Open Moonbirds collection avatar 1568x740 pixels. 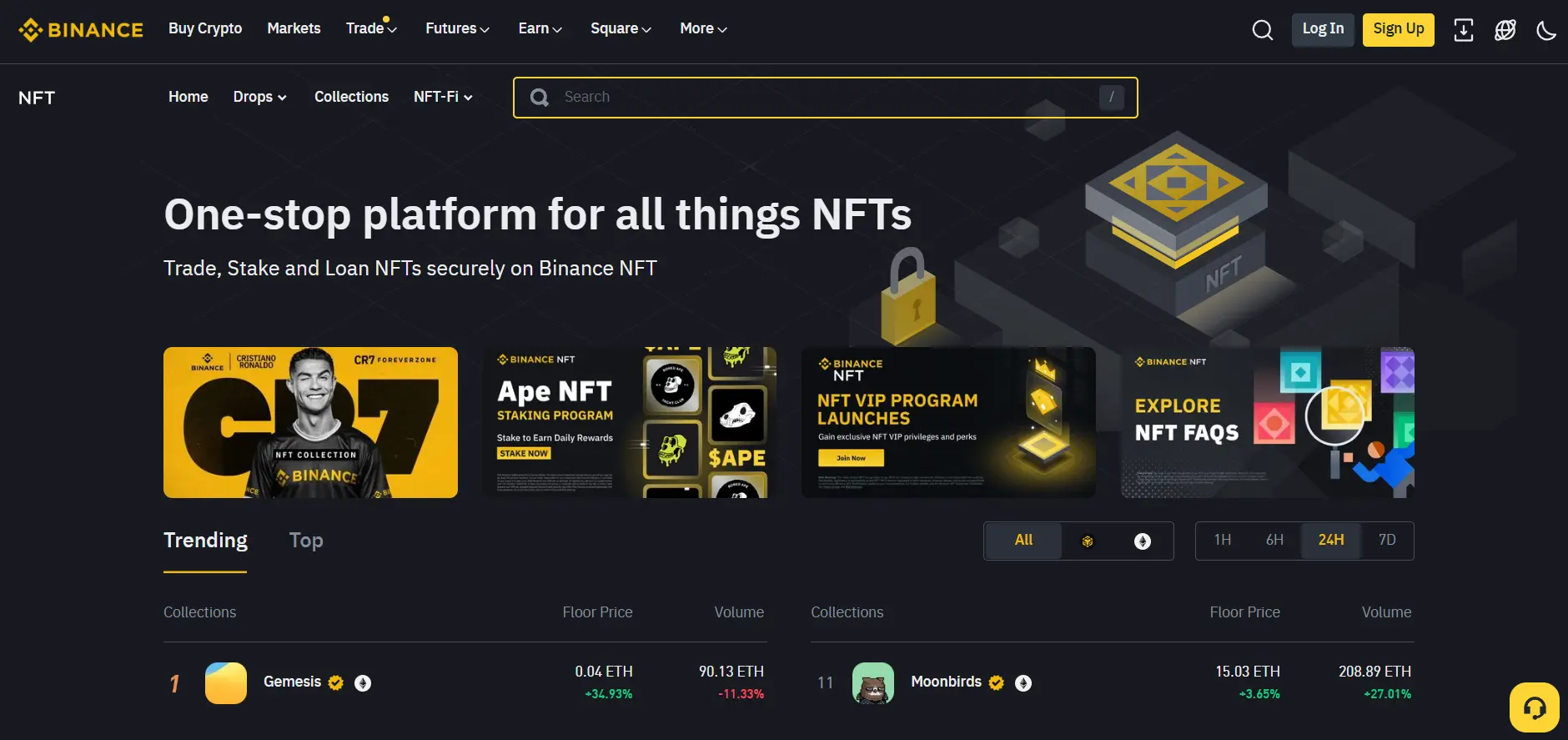[x=873, y=683]
